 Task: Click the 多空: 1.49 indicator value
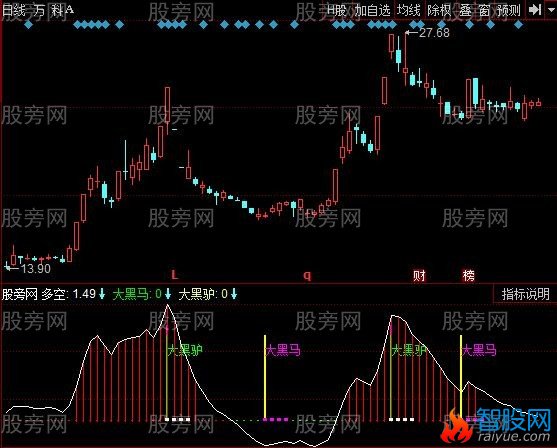tap(69, 294)
